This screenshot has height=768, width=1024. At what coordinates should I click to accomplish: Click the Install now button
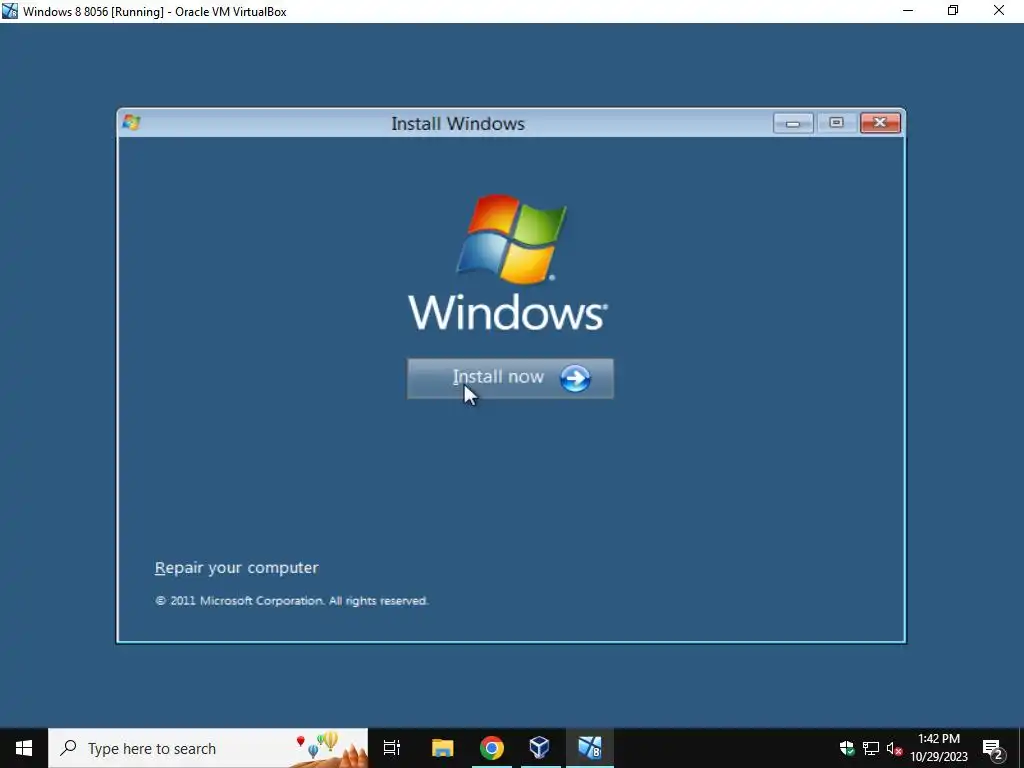pyautogui.click(x=510, y=378)
